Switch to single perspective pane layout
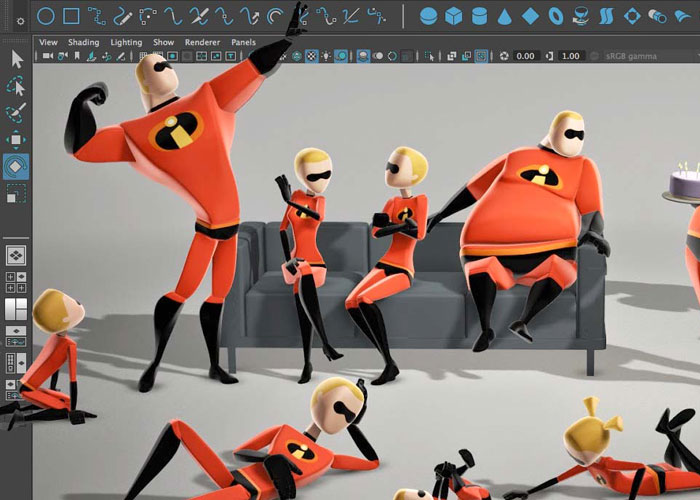700x500 pixels. [x=16, y=255]
